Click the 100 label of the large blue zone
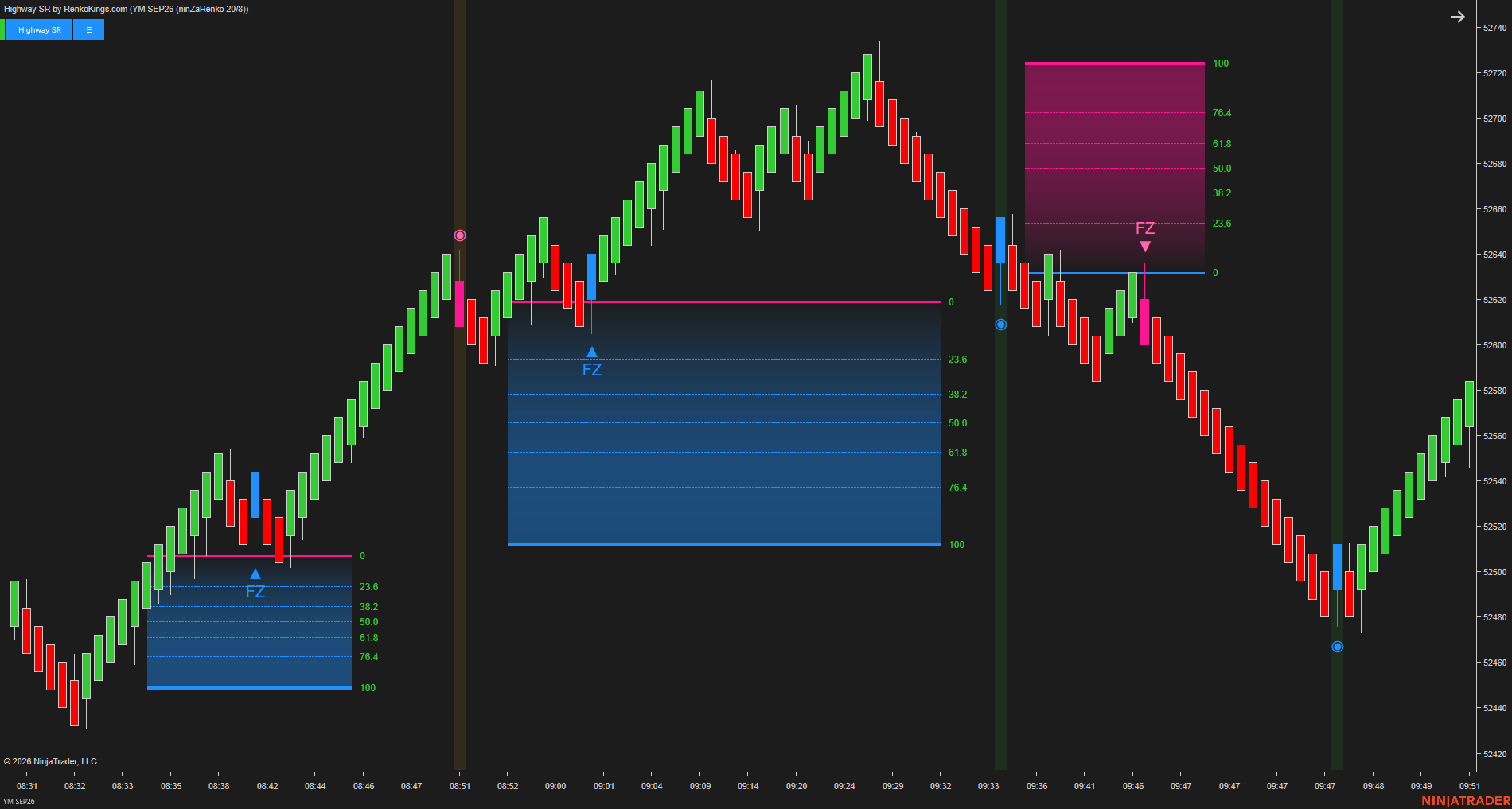 click(x=957, y=545)
